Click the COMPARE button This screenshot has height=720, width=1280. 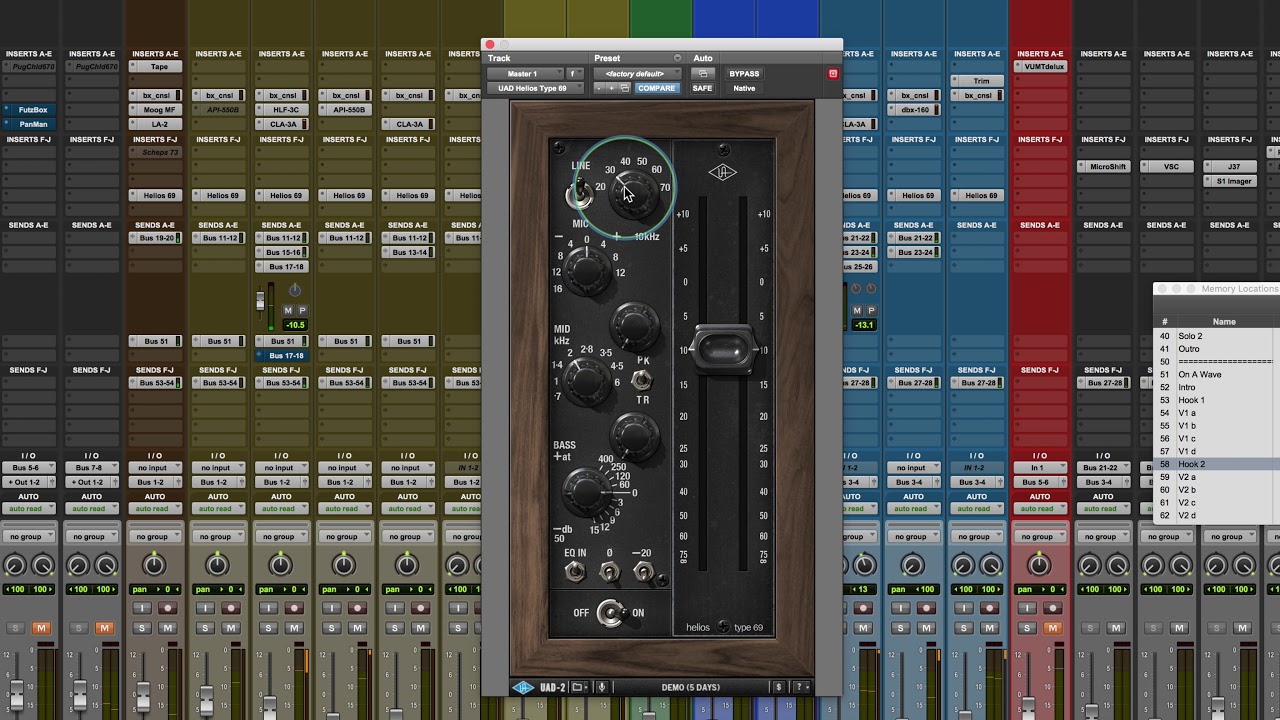point(656,88)
